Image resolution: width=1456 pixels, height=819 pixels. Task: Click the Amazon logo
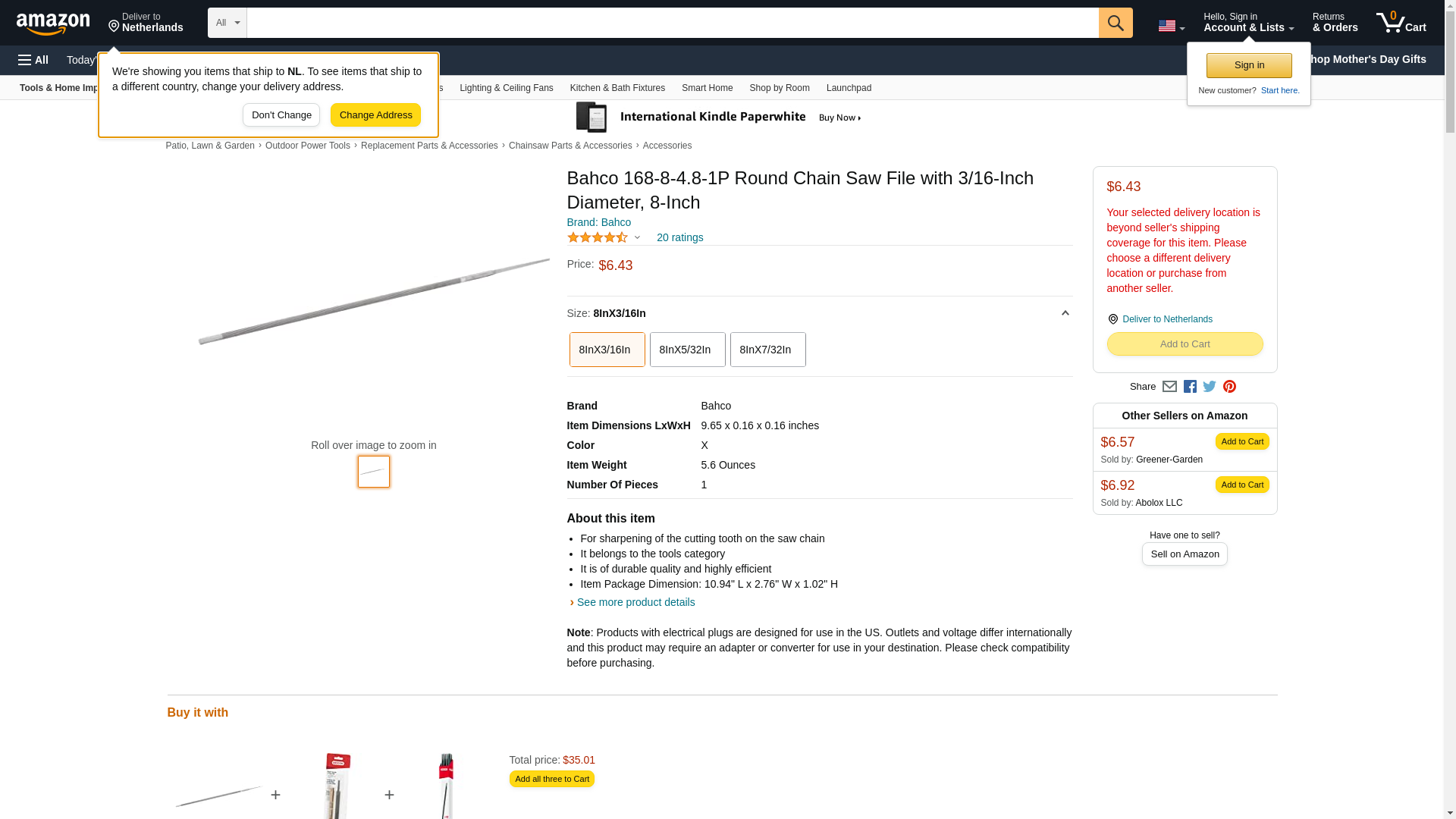[x=53, y=24]
